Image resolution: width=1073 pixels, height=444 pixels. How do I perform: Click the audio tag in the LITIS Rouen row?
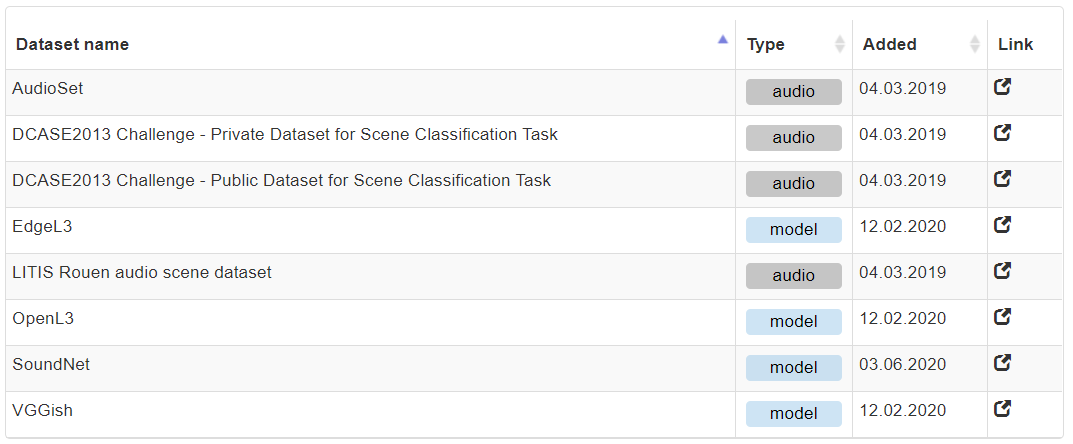tap(794, 276)
